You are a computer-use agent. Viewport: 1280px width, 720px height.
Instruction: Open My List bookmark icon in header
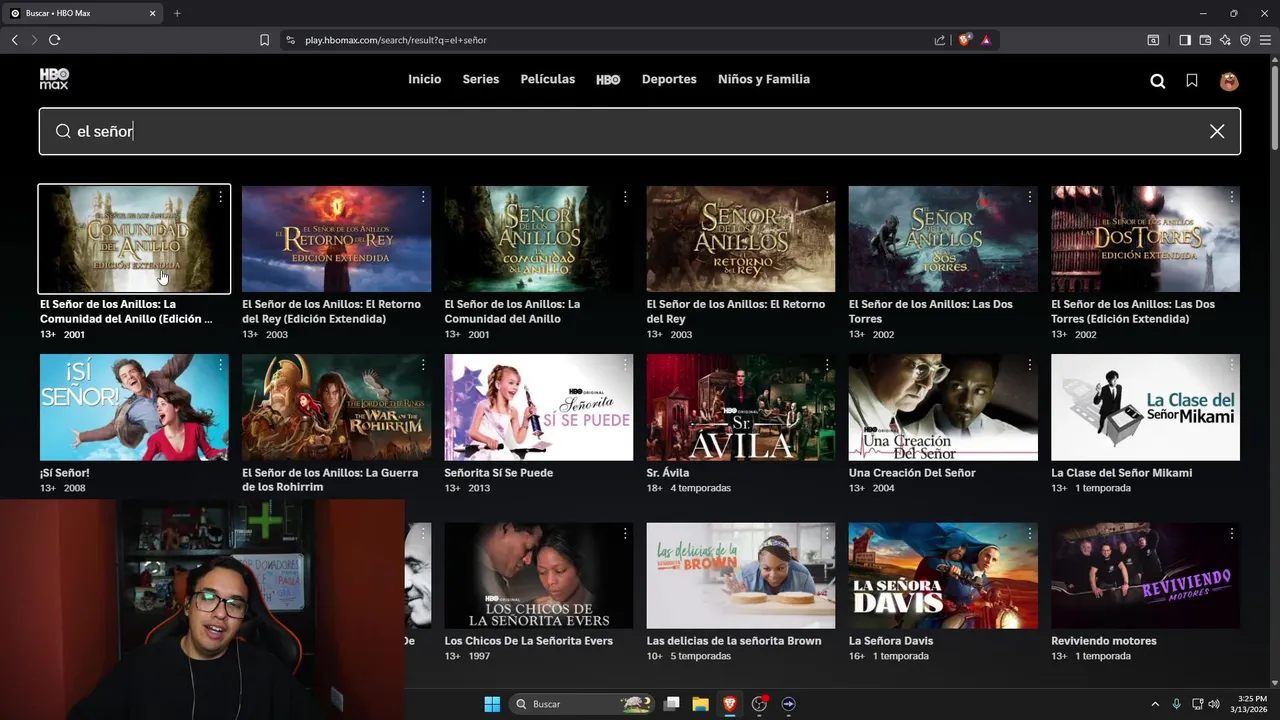[x=1192, y=81]
